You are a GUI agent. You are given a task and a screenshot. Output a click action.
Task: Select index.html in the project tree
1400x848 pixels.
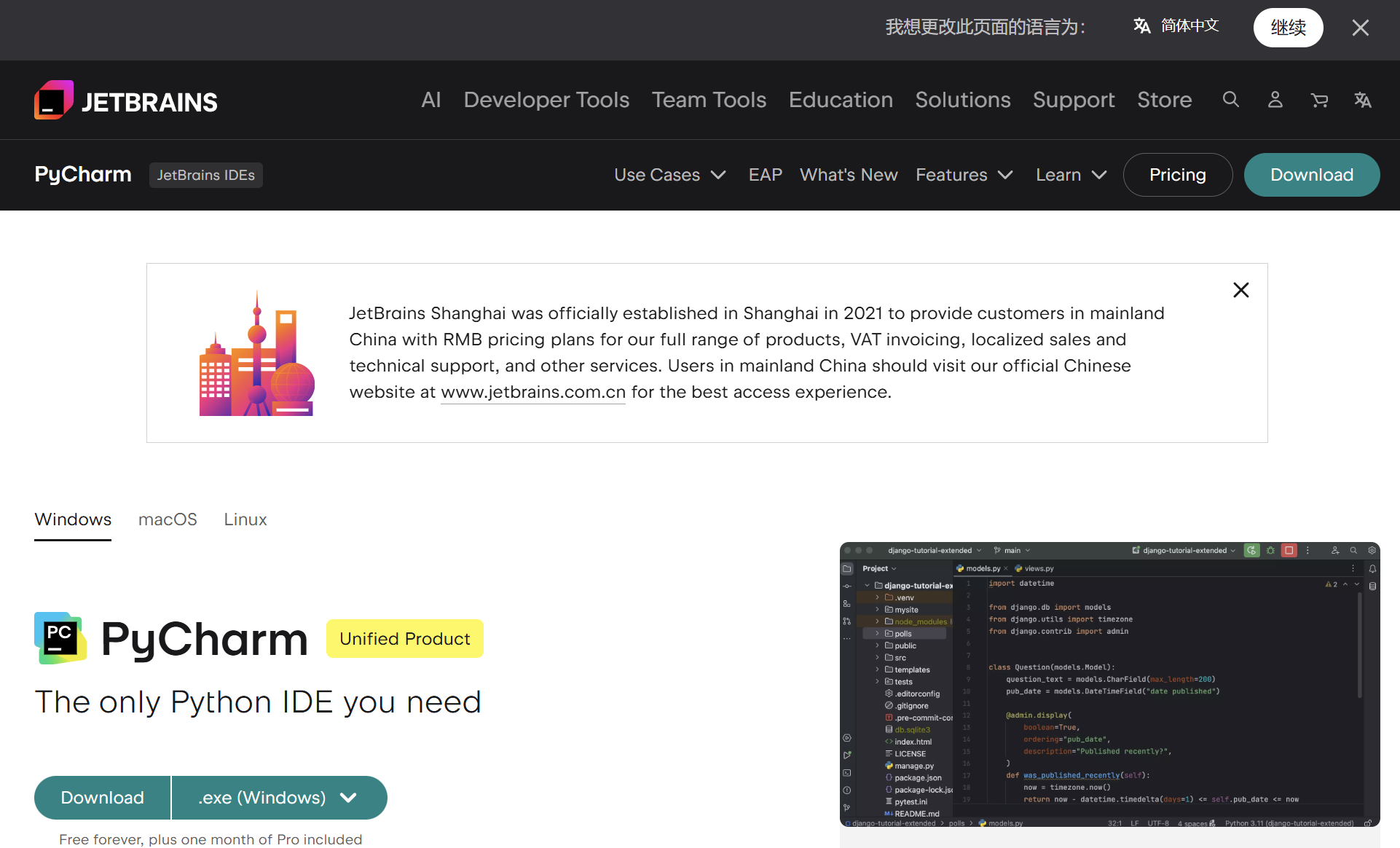point(908,742)
